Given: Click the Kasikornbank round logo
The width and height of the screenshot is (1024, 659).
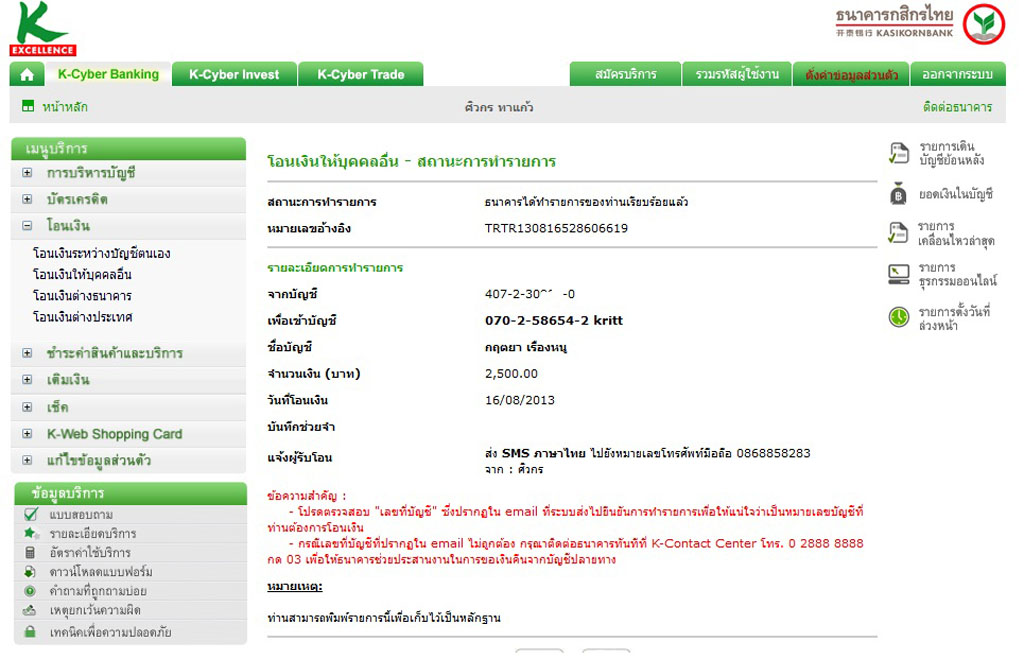Looking at the screenshot, I should pos(984,24).
